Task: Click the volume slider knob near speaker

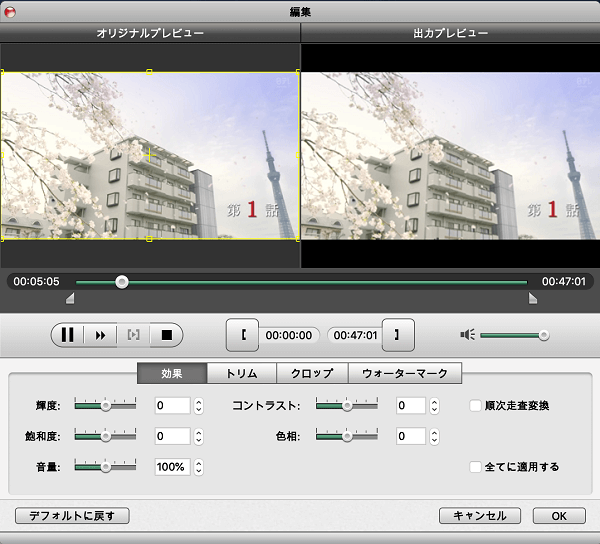Action: (544, 336)
